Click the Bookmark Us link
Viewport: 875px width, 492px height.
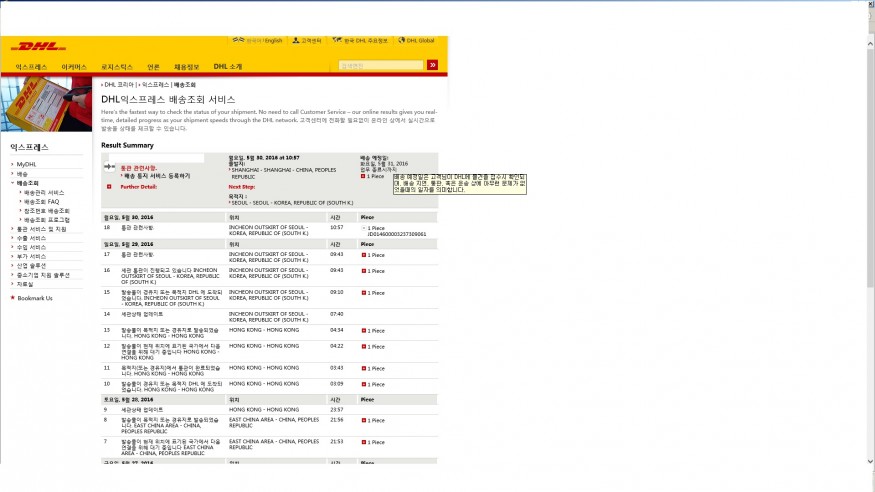tap(35, 298)
